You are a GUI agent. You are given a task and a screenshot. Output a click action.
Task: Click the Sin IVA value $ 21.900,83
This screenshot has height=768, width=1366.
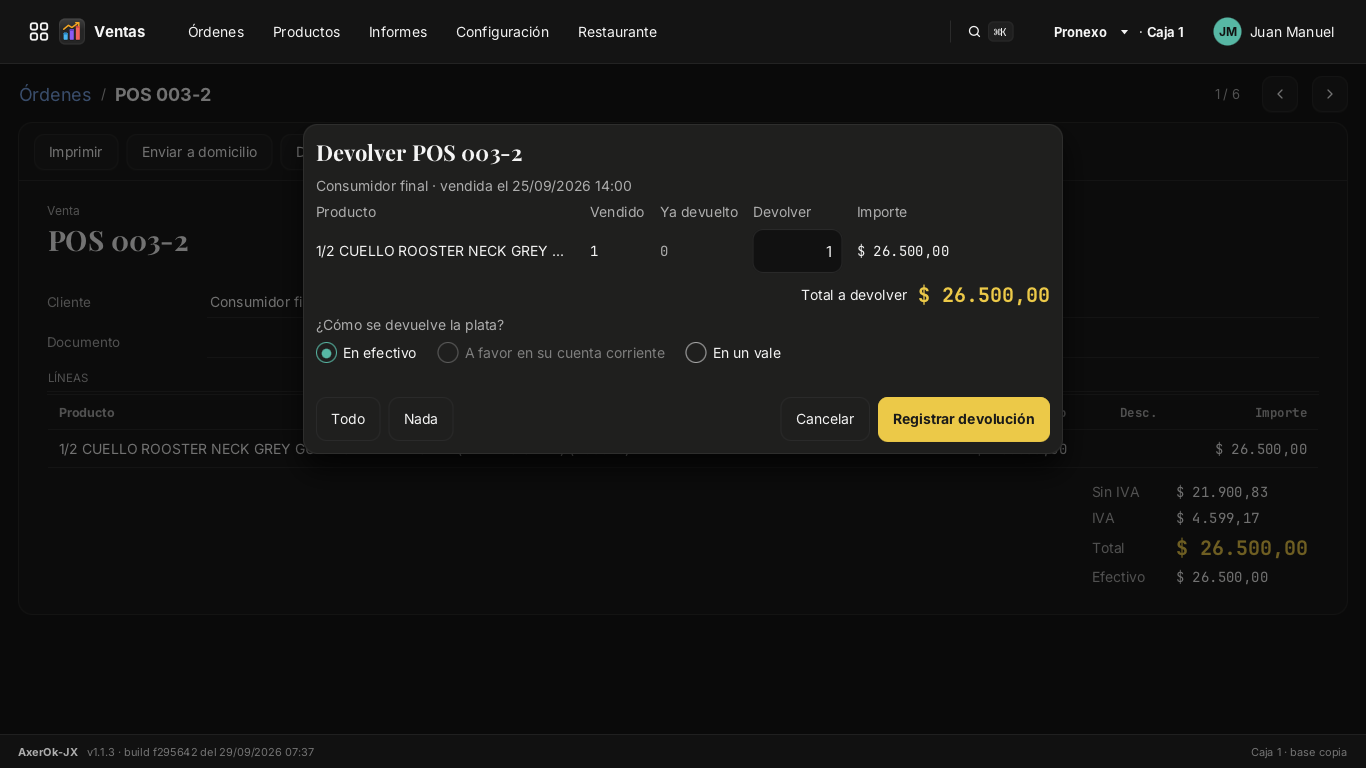click(1222, 492)
